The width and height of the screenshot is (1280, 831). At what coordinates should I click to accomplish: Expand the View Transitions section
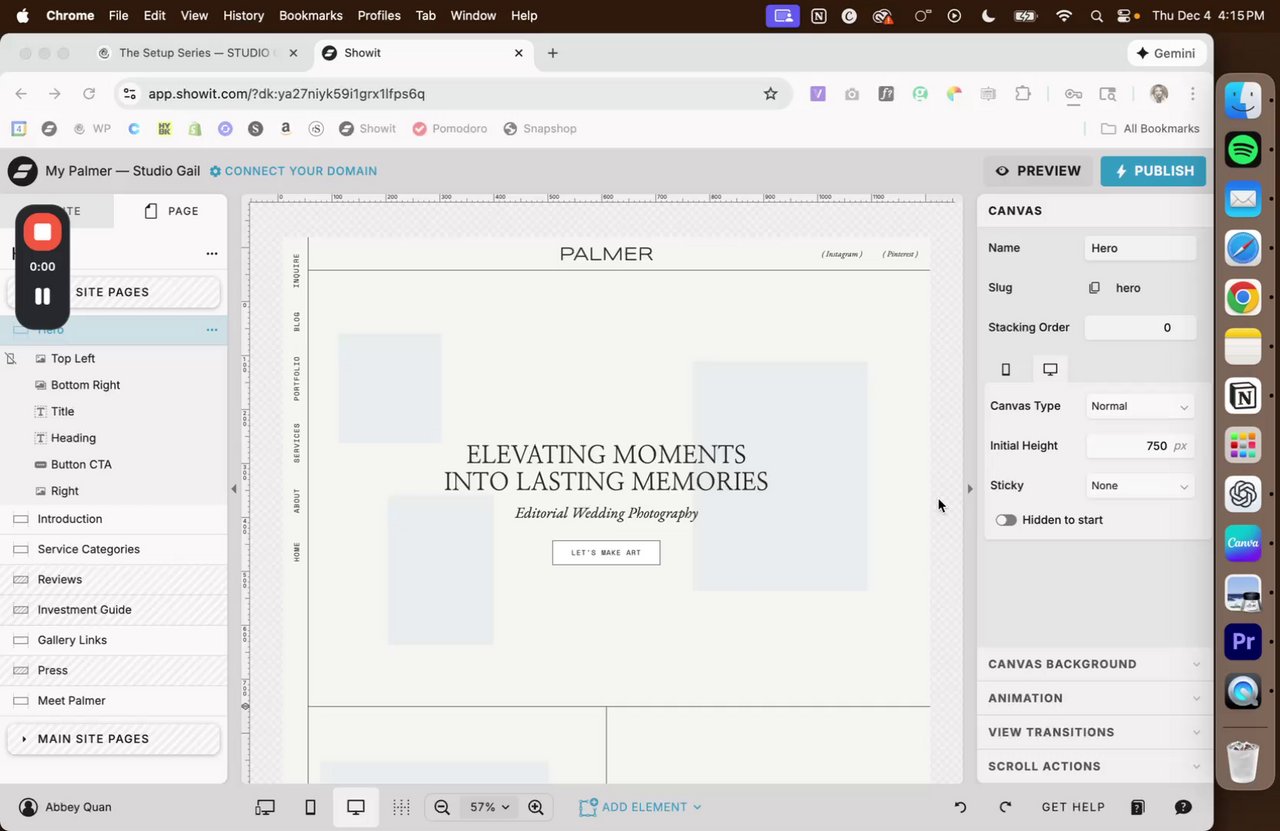(1094, 732)
